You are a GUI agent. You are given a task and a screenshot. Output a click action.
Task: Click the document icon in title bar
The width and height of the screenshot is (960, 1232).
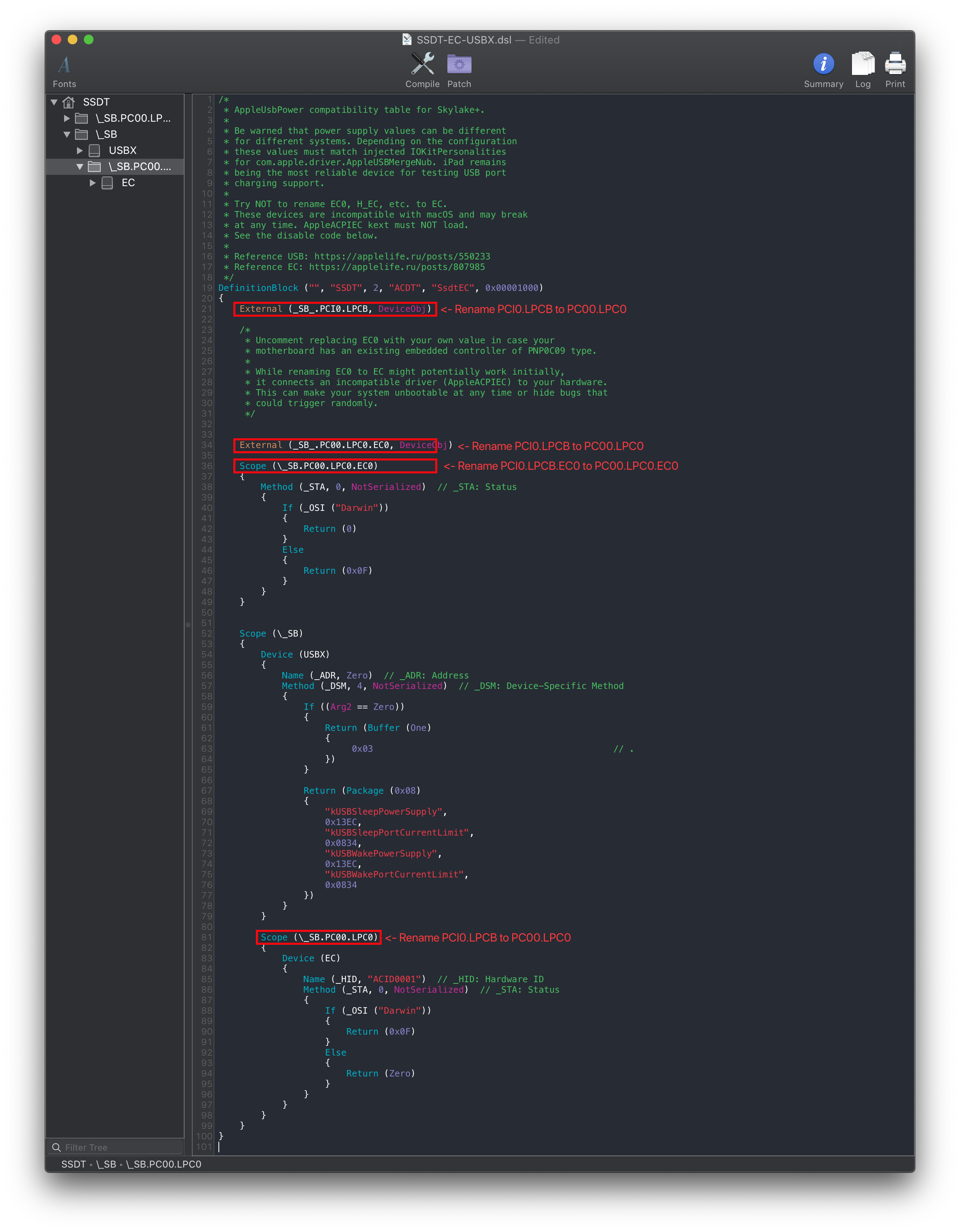click(x=407, y=39)
